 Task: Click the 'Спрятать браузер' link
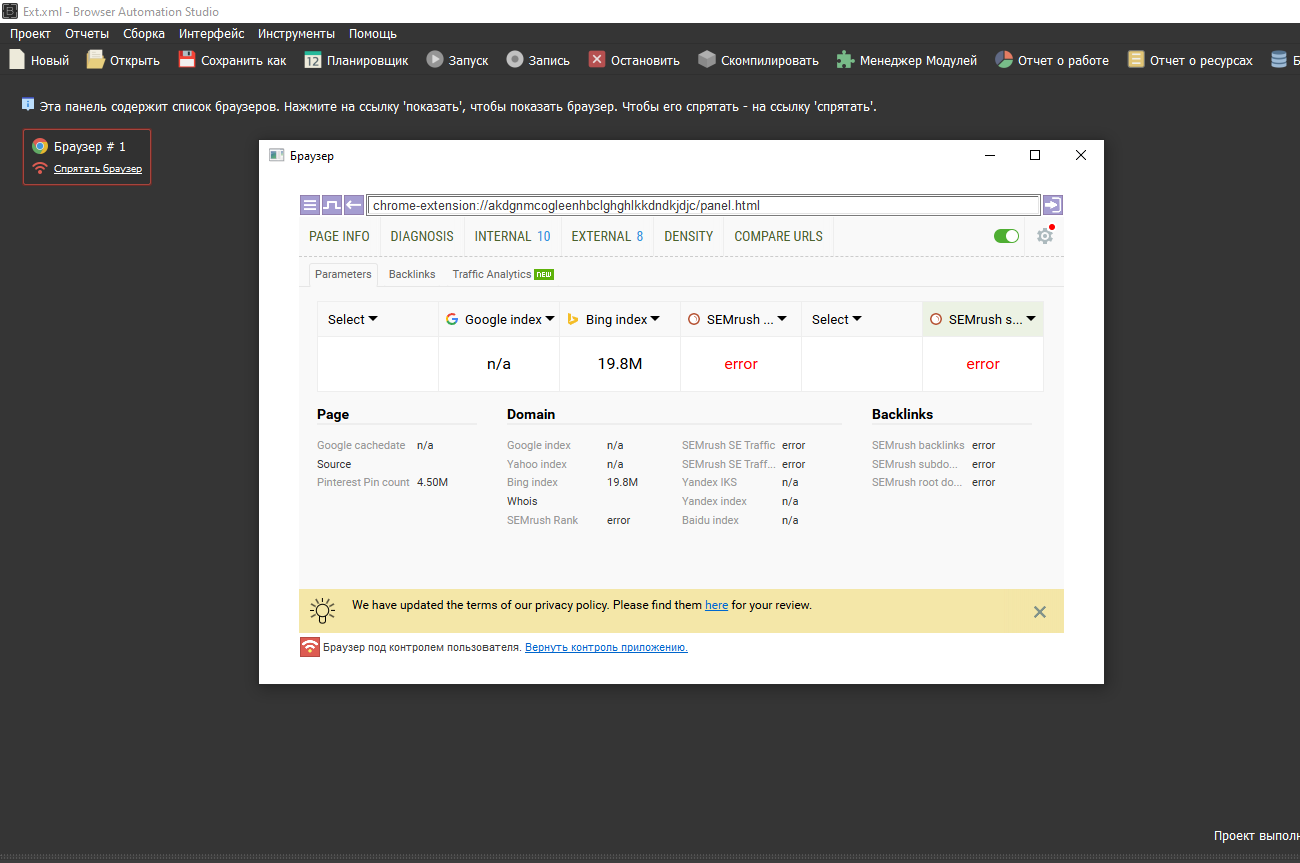[x=98, y=169]
